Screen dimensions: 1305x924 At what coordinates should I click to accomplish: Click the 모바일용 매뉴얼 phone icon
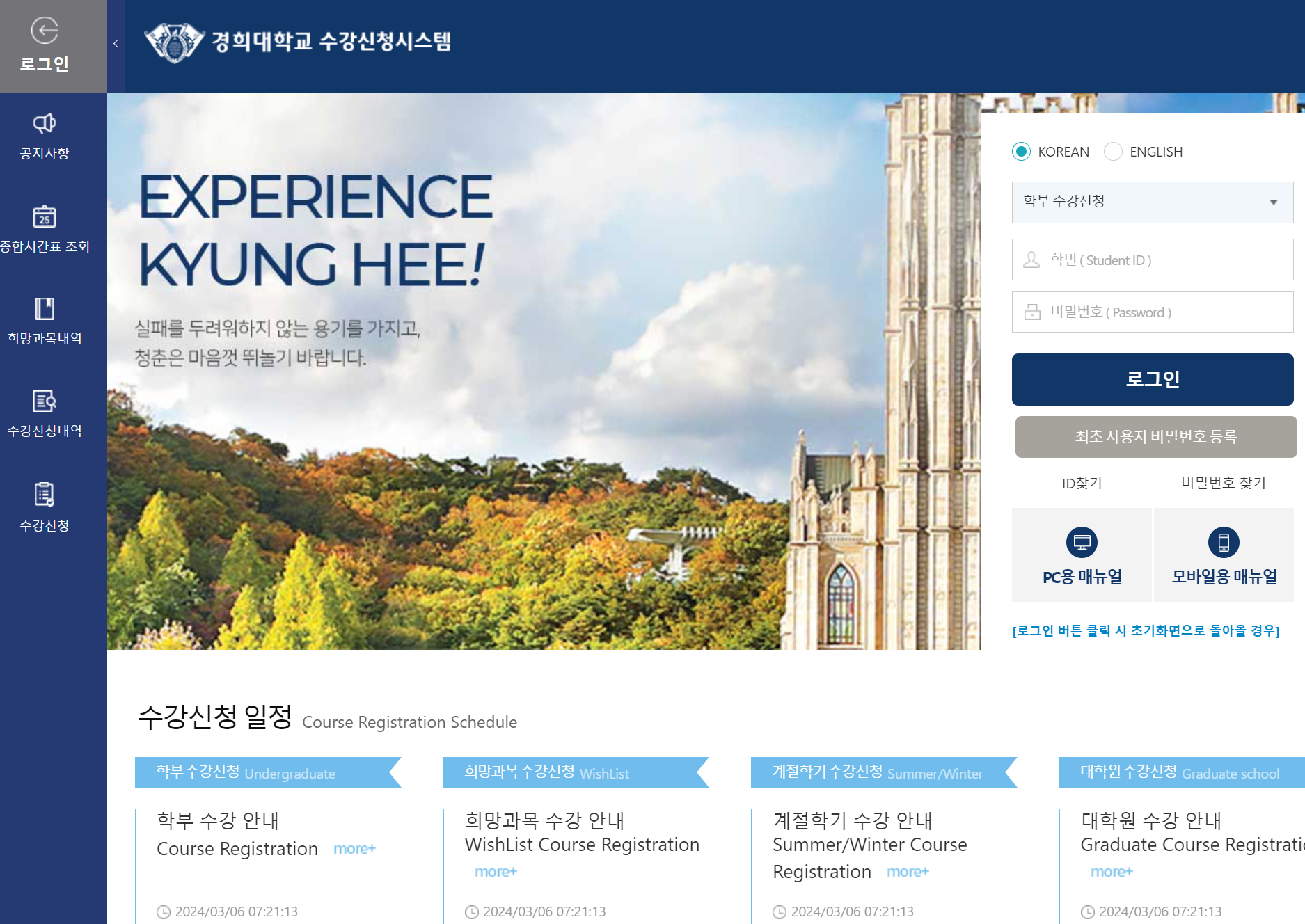click(1224, 542)
